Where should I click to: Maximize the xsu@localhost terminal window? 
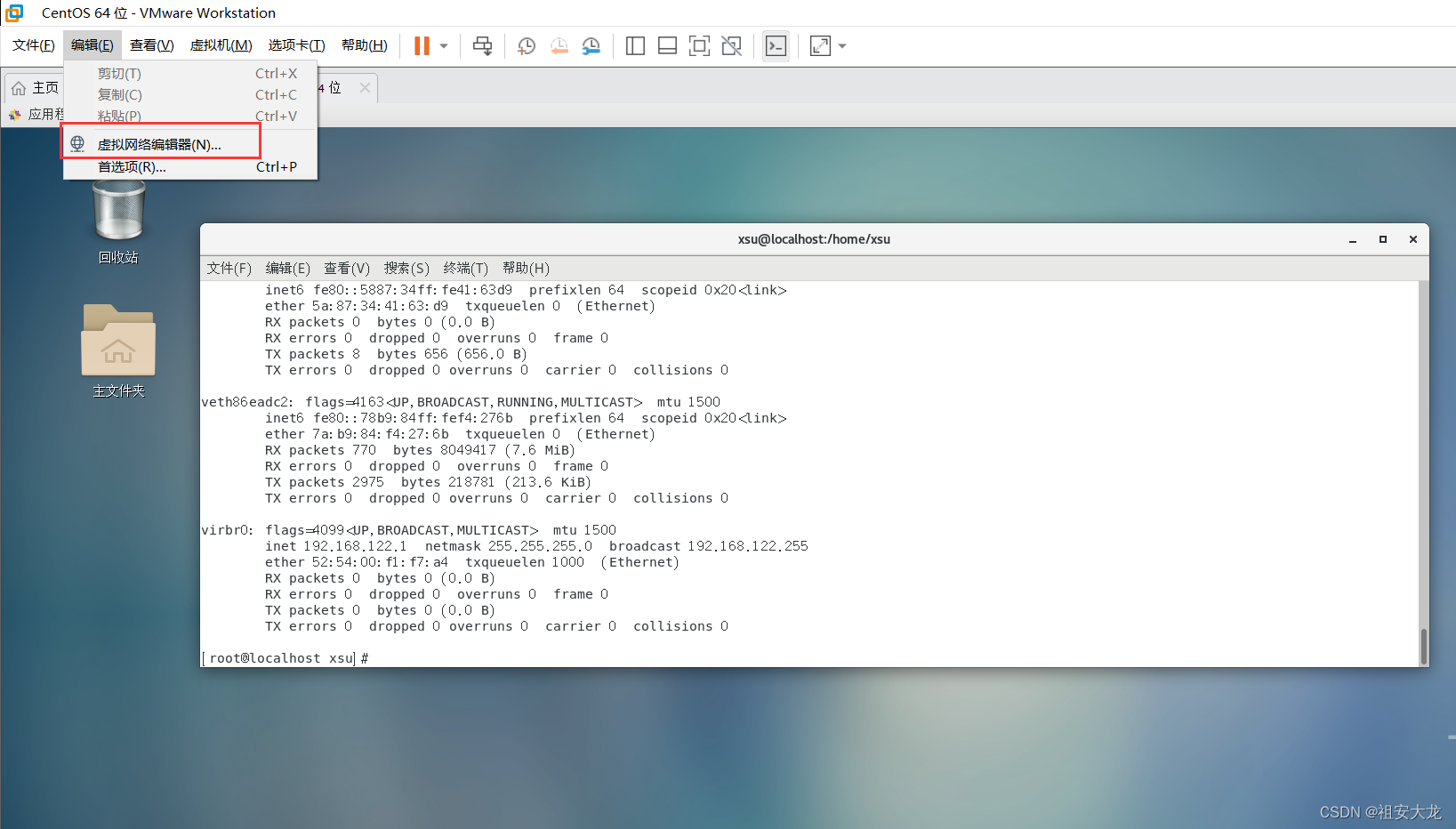click(x=1383, y=239)
